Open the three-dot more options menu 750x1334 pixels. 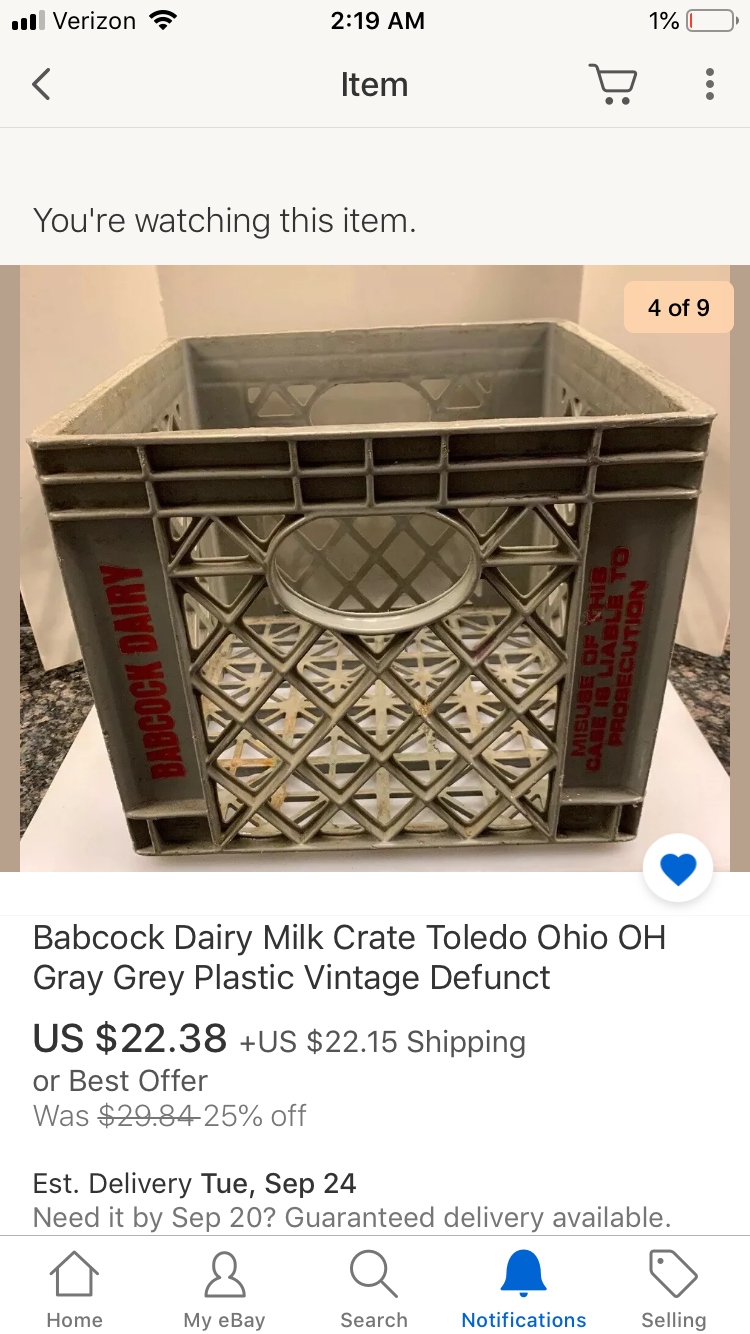click(709, 84)
